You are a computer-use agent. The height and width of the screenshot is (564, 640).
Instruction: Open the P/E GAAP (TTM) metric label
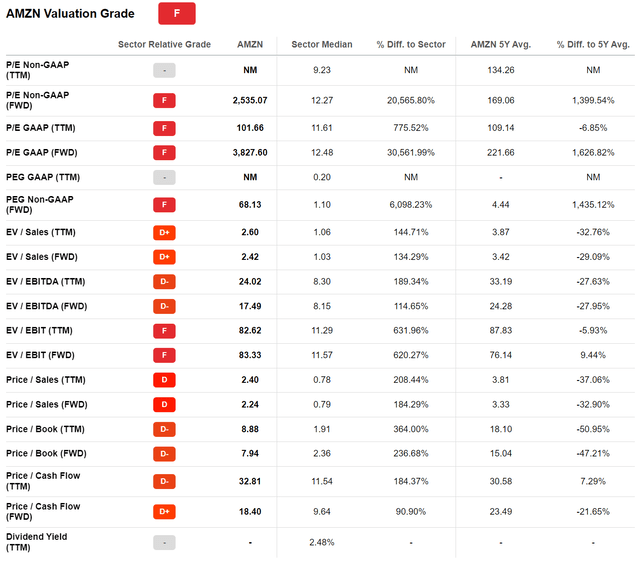click(x=41, y=128)
